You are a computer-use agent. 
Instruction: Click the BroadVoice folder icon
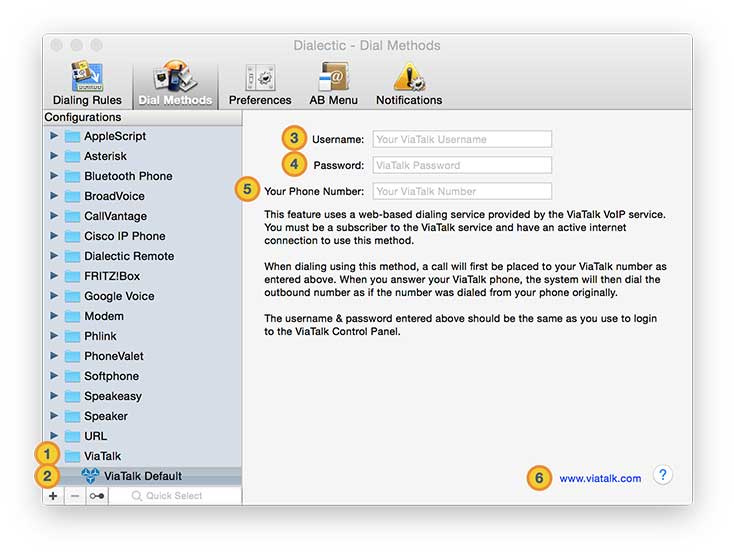point(72,197)
